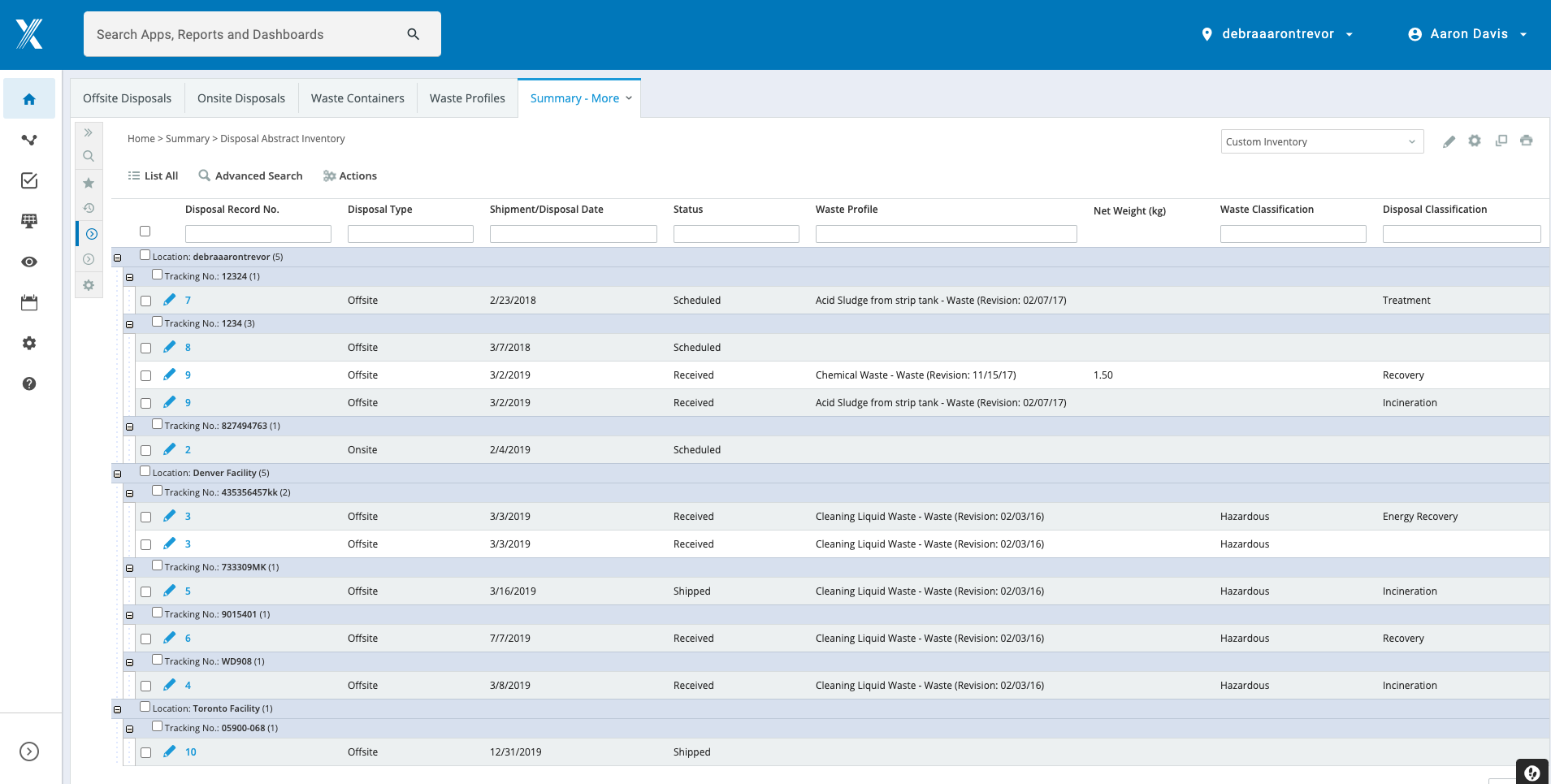Open recent history in the left panel
This screenshot has height=784, width=1551.
(x=89, y=208)
